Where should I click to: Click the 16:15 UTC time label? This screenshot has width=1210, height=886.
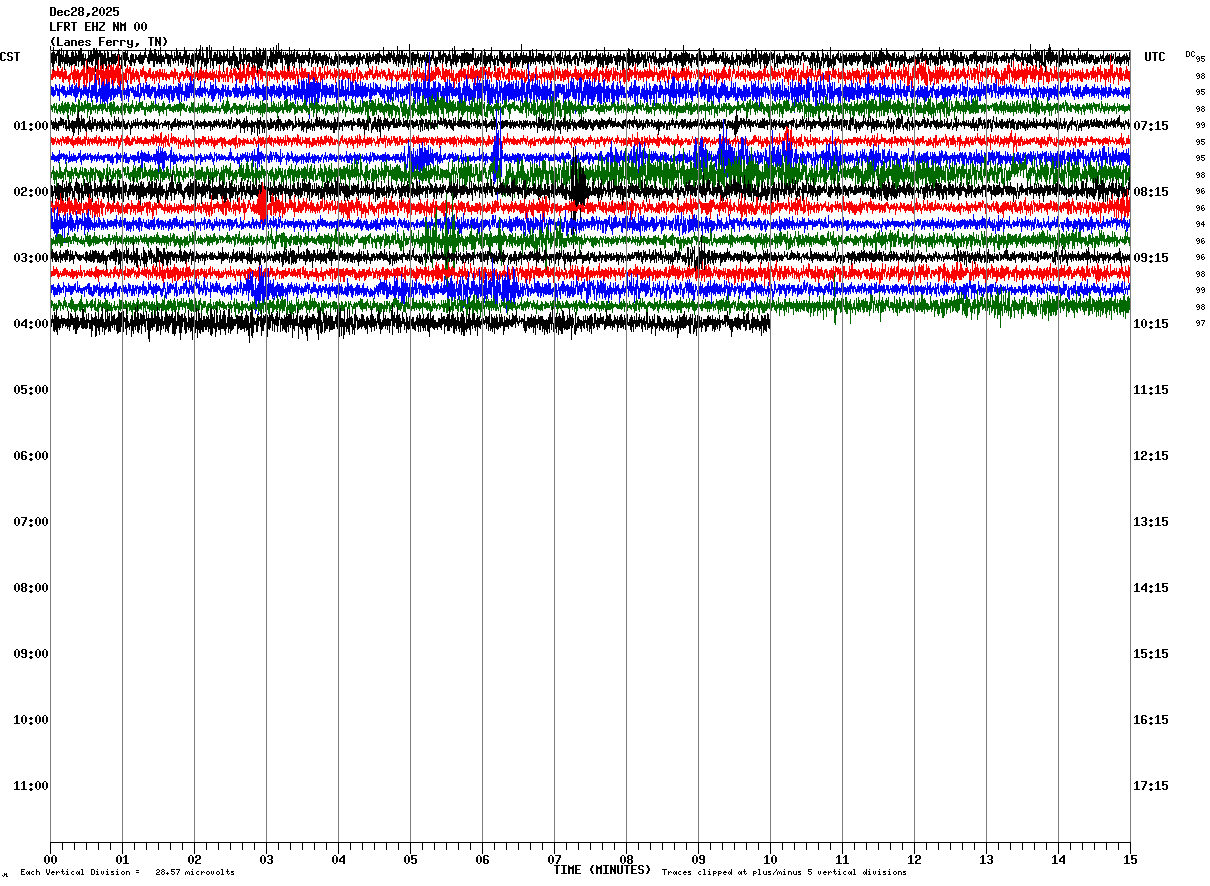[1151, 720]
